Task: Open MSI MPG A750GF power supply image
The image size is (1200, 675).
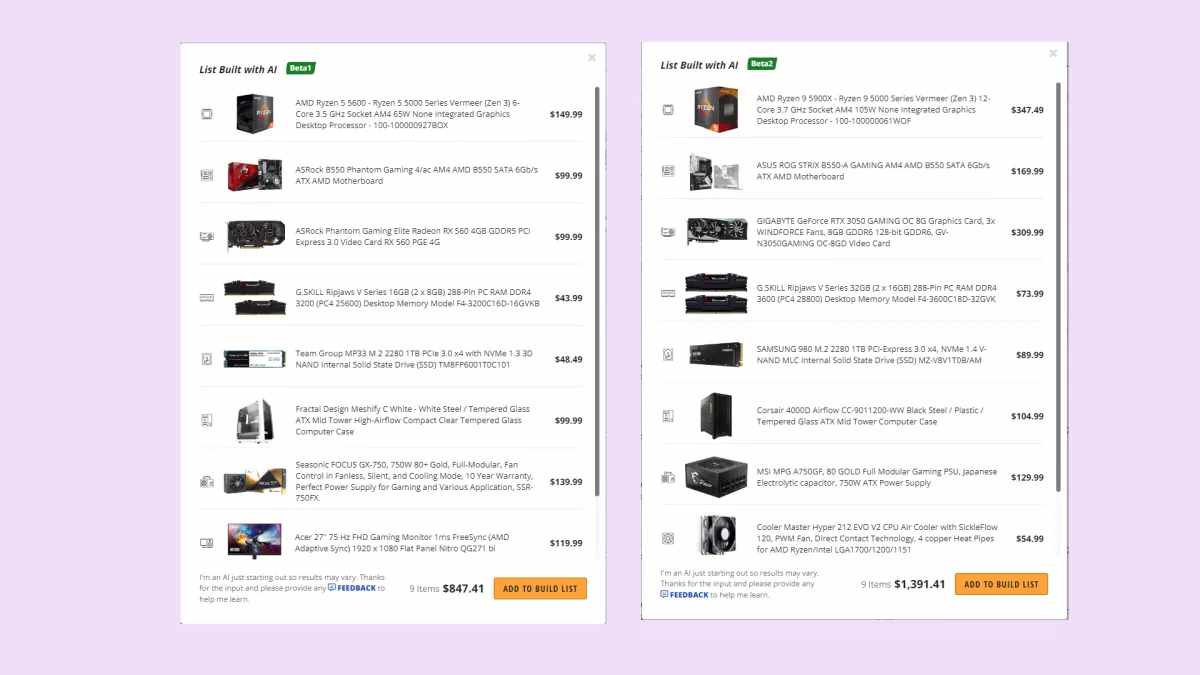Action: point(716,477)
